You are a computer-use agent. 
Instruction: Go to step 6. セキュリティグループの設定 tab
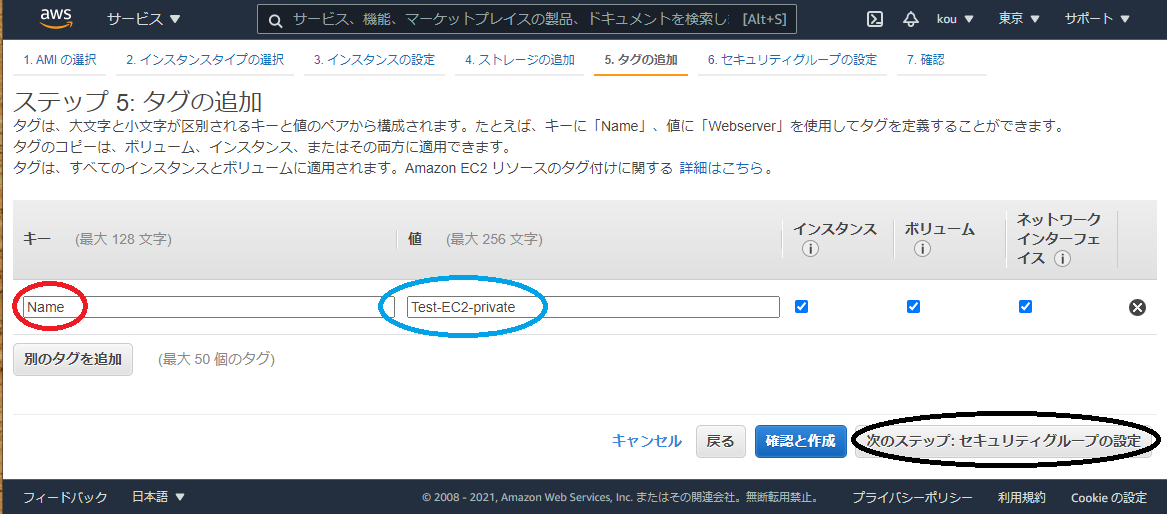[792, 60]
